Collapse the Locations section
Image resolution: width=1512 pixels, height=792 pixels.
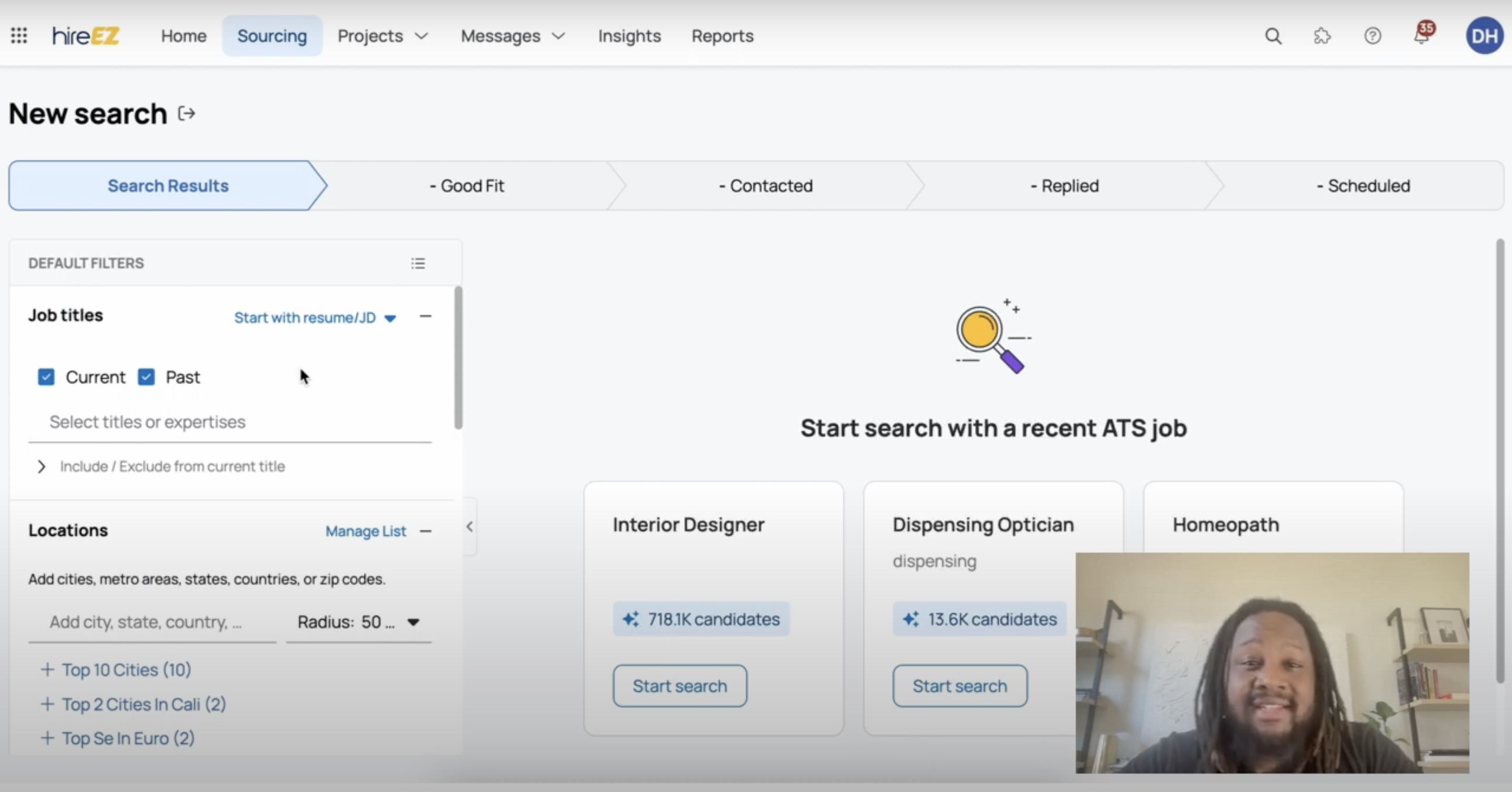[x=426, y=532]
